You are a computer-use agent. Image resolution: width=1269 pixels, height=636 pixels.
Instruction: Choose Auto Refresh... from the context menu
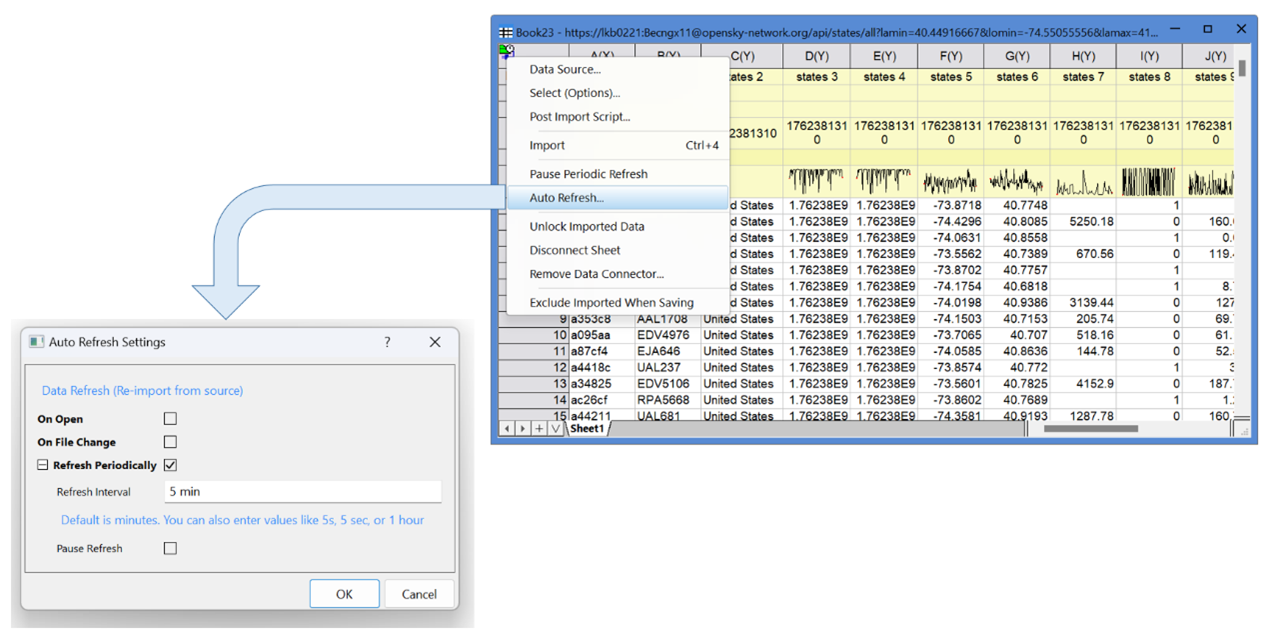coord(566,198)
